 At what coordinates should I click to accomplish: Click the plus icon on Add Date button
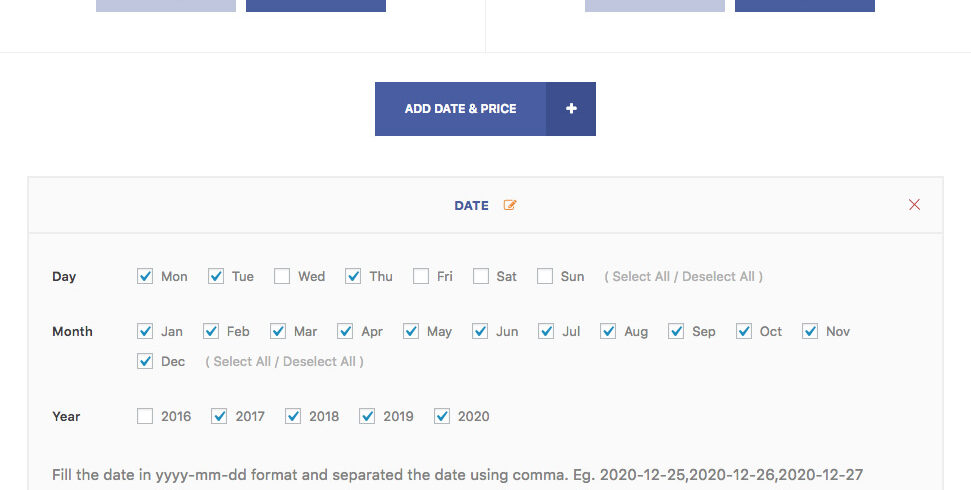(x=571, y=109)
